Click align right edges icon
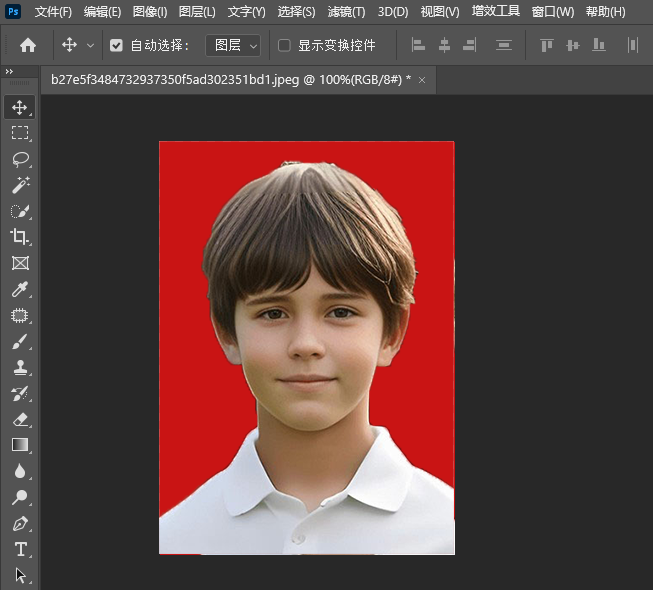 (x=469, y=45)
